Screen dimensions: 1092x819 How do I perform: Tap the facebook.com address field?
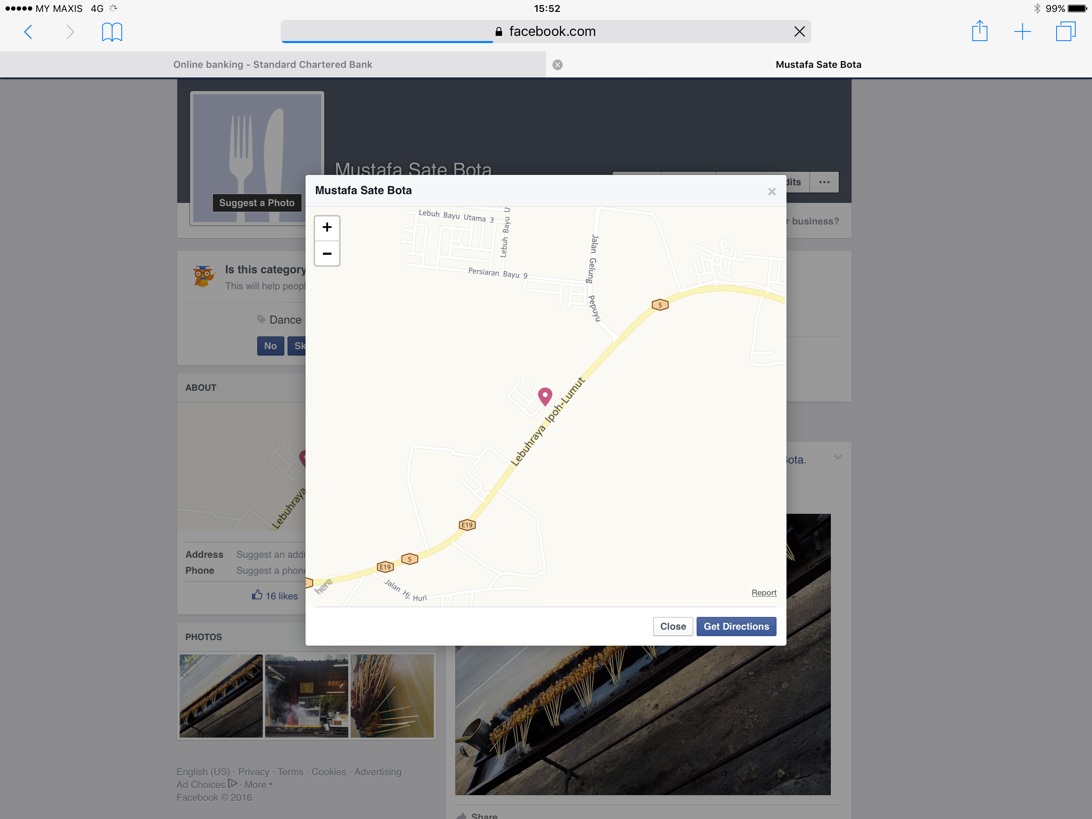545,31
